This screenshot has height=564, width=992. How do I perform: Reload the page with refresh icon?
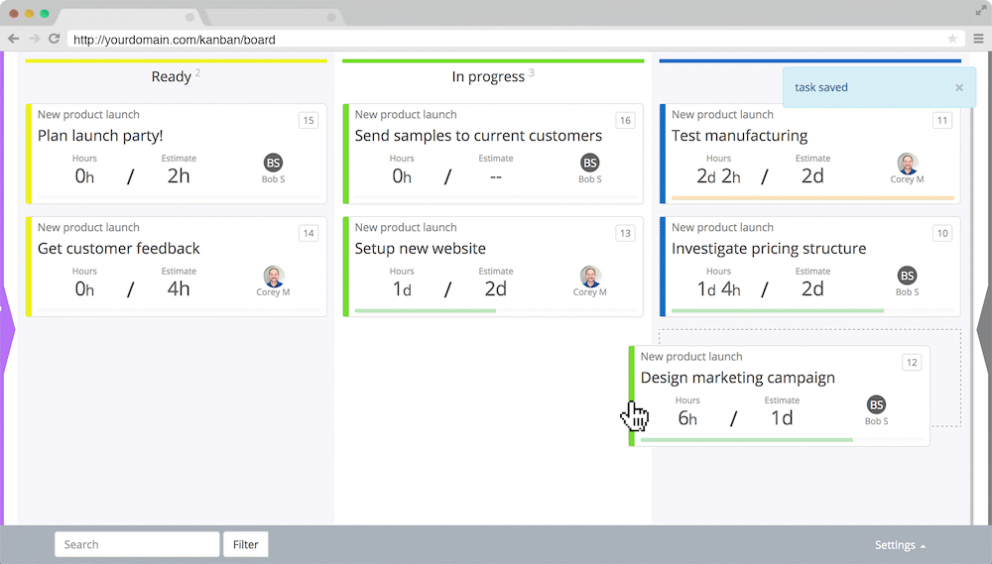point(54,39)
